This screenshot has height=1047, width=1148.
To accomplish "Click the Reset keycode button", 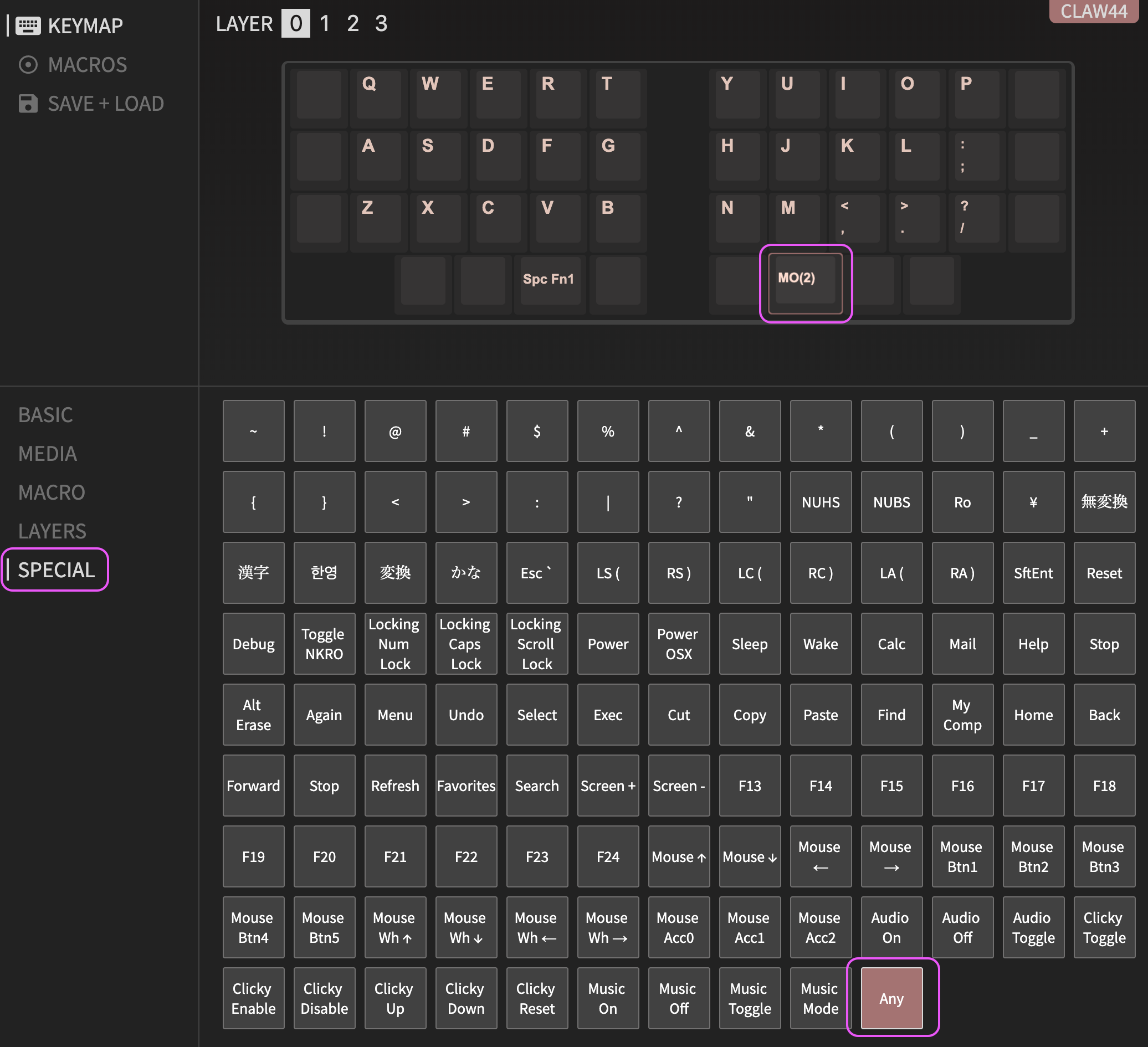I will 1104,573.
